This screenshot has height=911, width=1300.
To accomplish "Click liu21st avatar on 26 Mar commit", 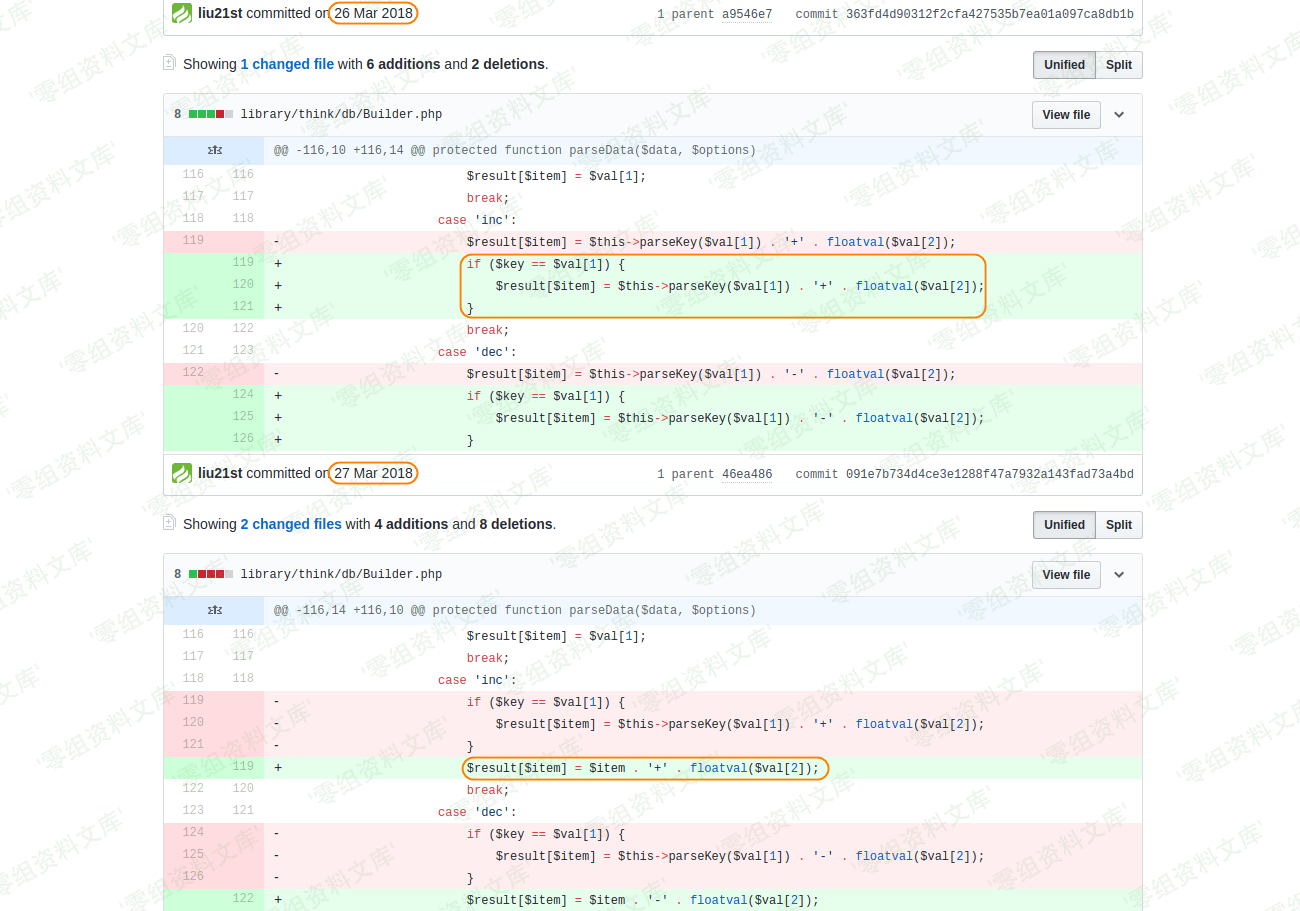I will pos(181,14).
